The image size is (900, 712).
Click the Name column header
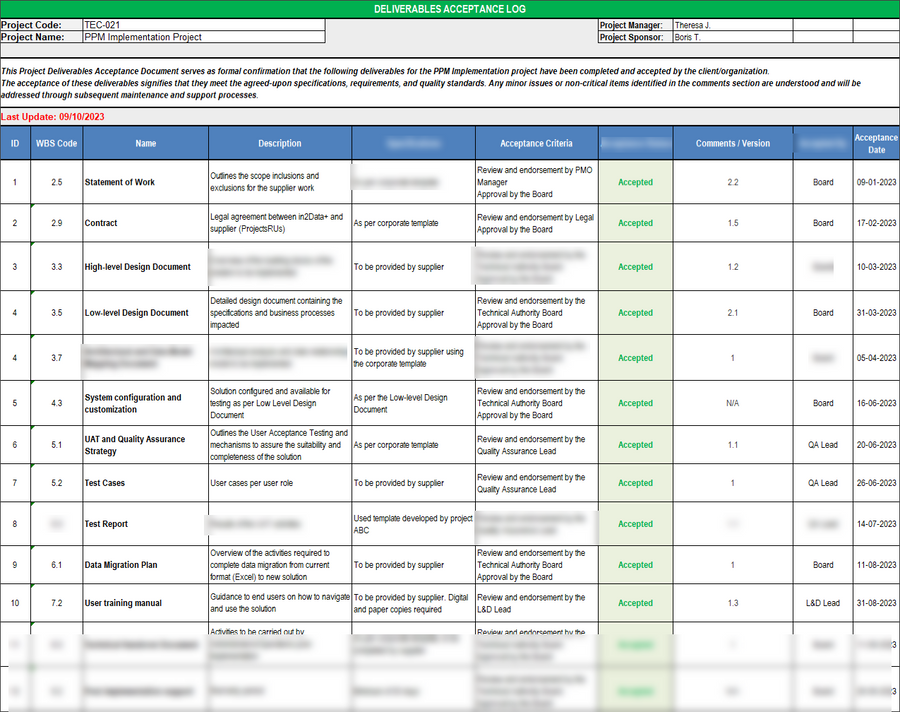click(x=145, y=143)
